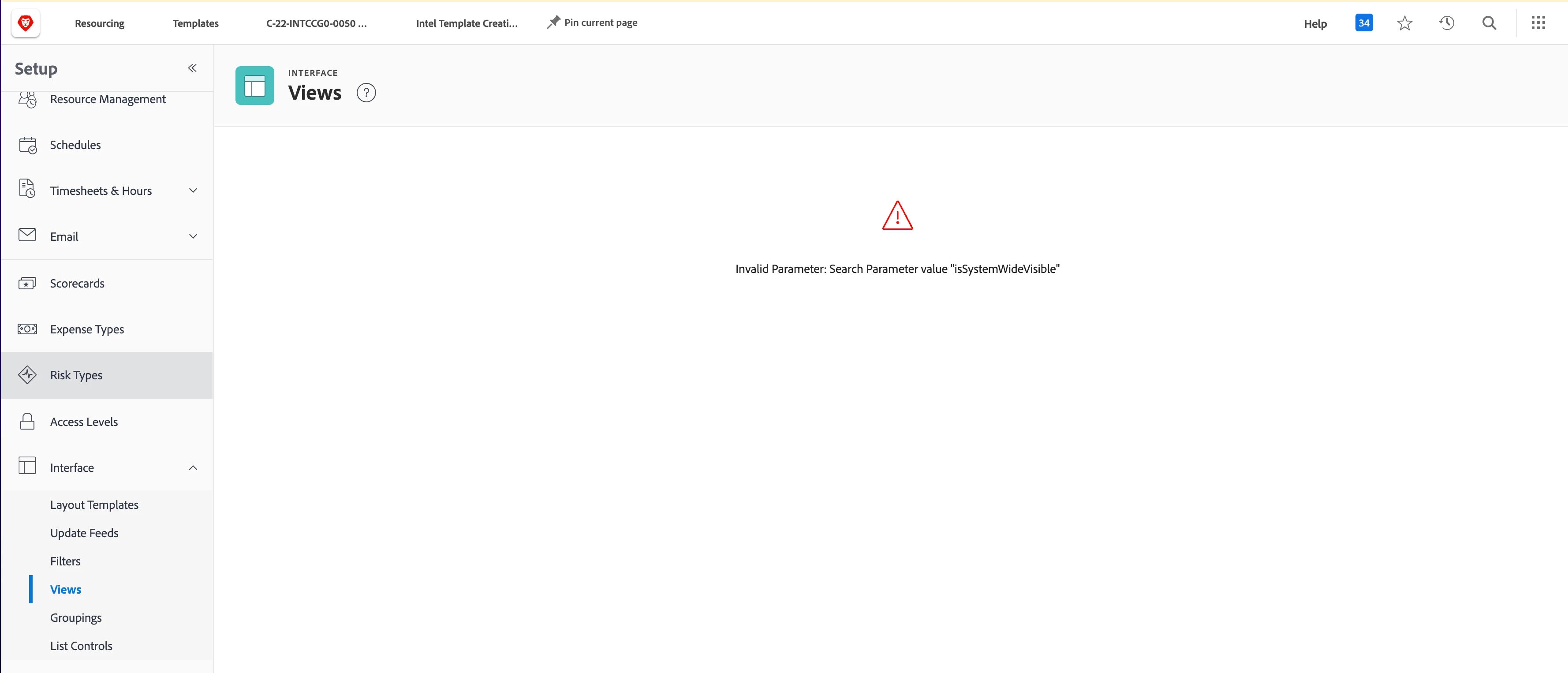Image resolution: width=1568 pixels, height=673 pixels.
Task: Expand the Email section chevron
Action: [193, 236]
